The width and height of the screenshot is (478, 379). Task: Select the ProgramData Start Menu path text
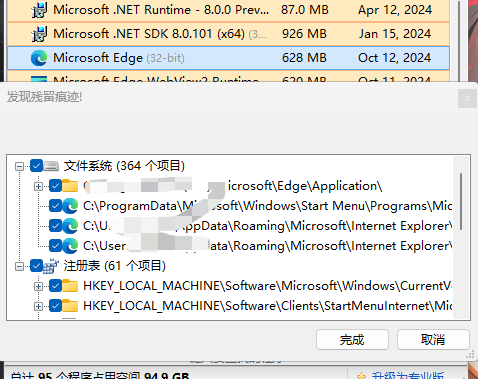(x=267, y=206)
